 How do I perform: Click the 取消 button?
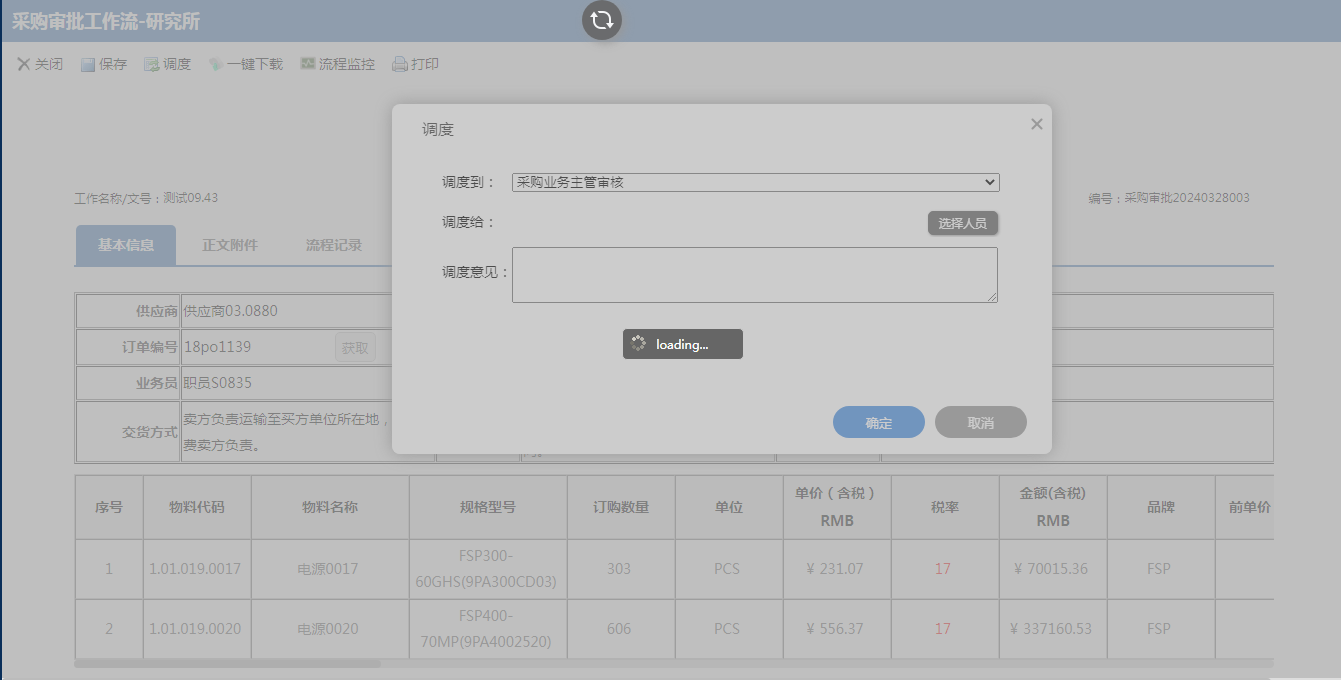click(x=981, y=422)
